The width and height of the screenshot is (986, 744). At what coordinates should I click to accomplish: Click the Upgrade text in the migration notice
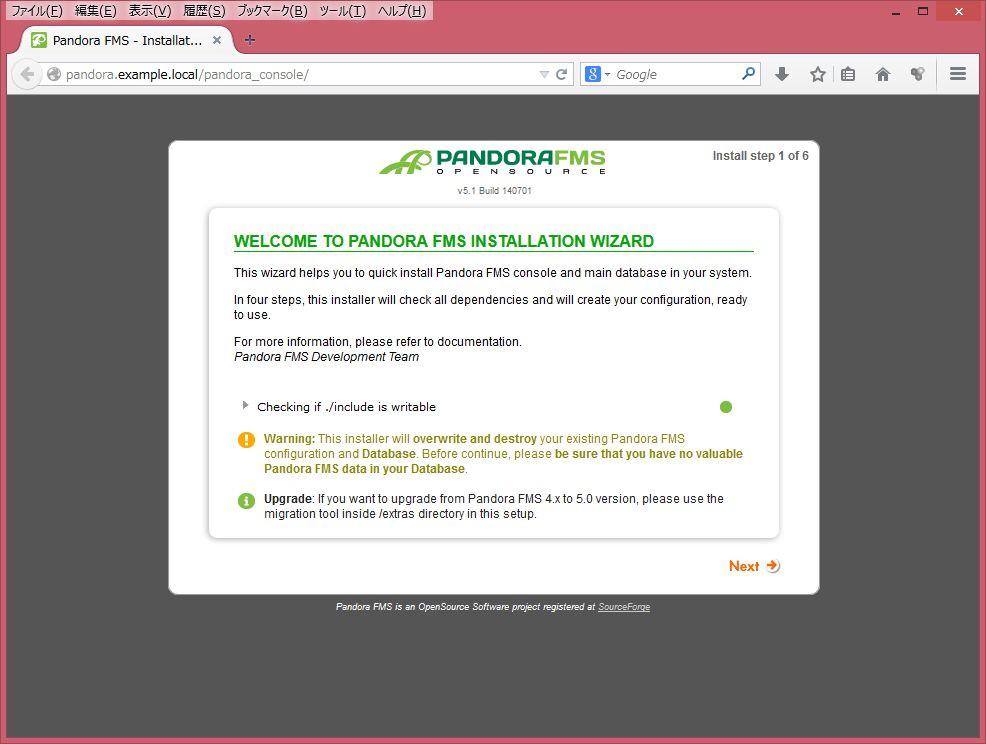pyautogui.click(x=288, y=499)
